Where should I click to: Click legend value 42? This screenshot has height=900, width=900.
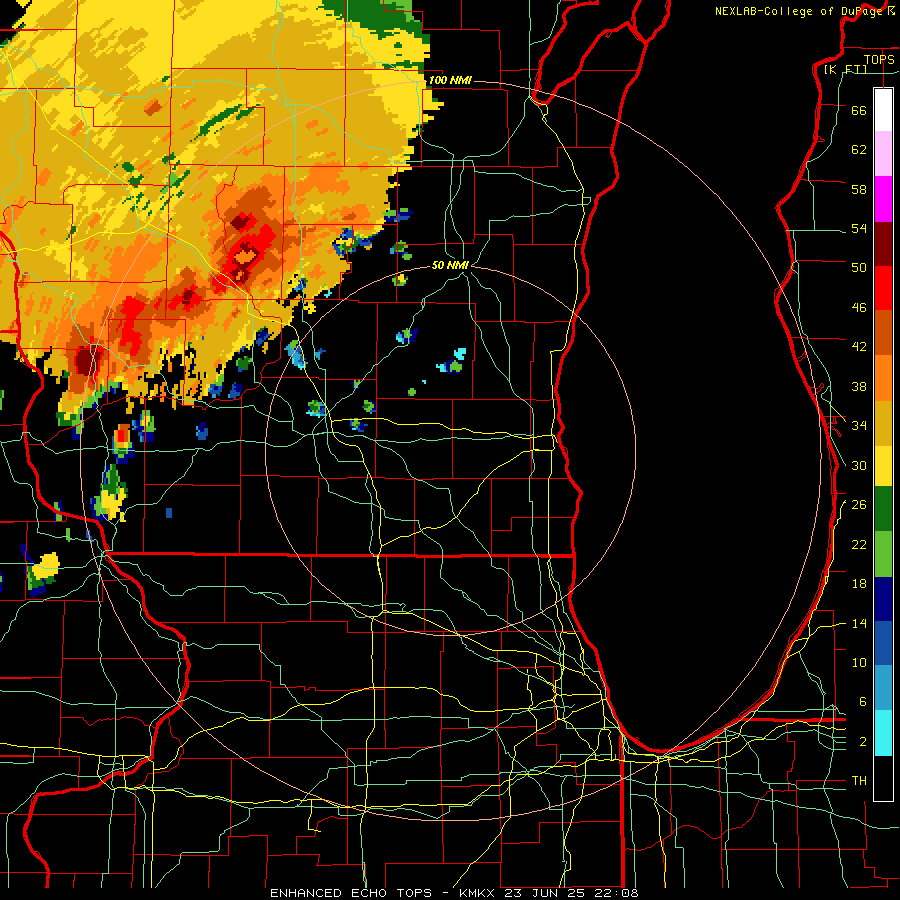(859, 347)
